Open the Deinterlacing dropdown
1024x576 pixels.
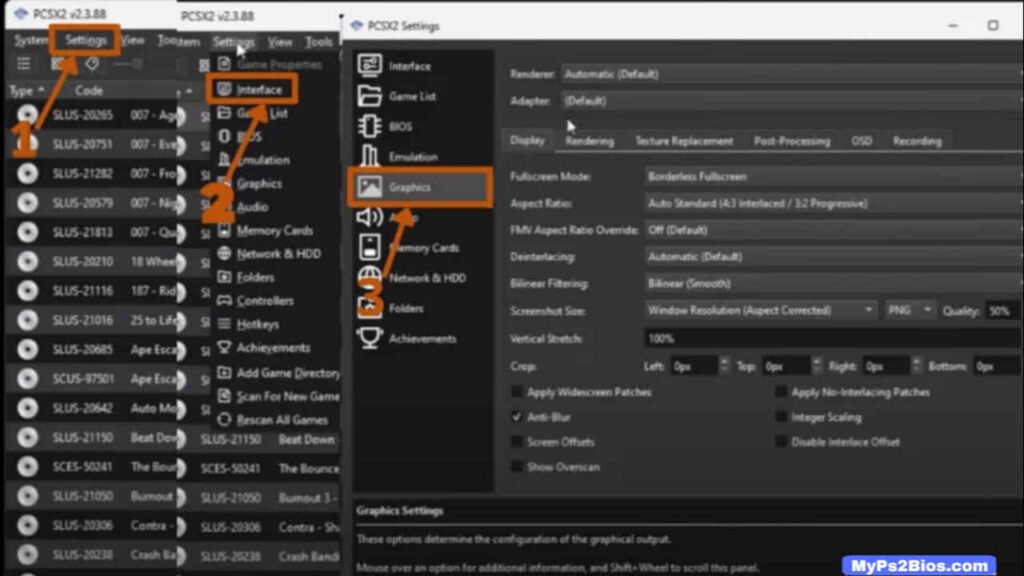(833, 257)
